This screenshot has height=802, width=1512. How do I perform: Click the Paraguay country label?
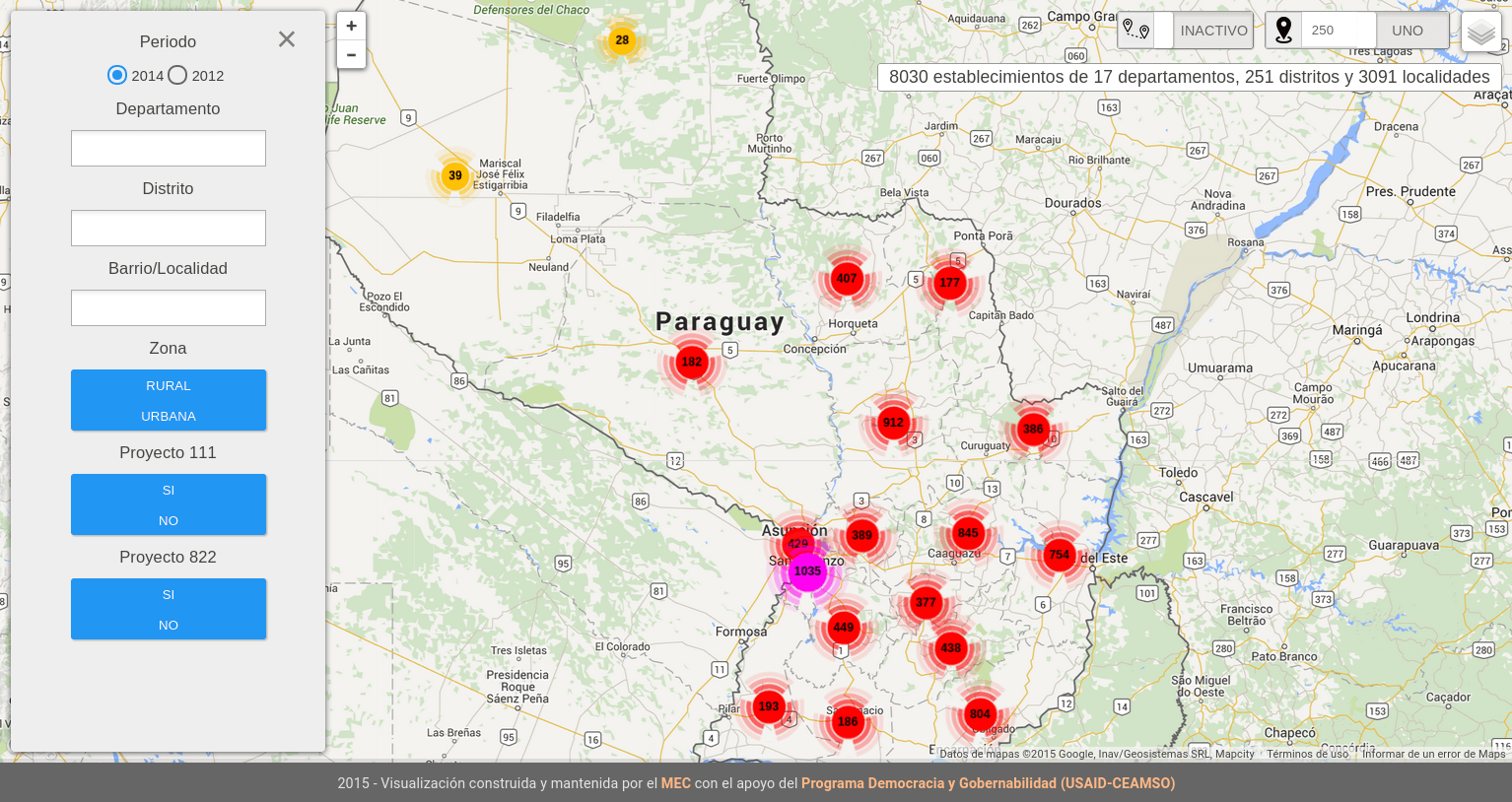[x=721, y=322]
